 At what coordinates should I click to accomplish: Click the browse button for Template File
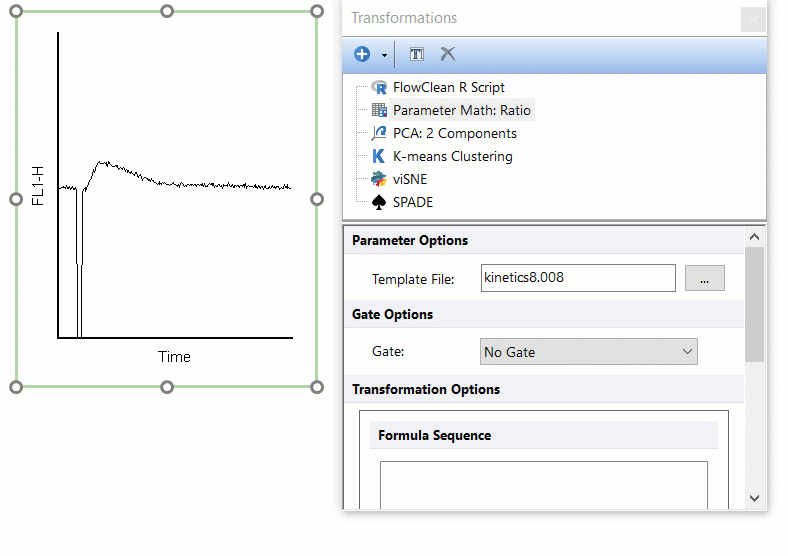click(704, 278)
